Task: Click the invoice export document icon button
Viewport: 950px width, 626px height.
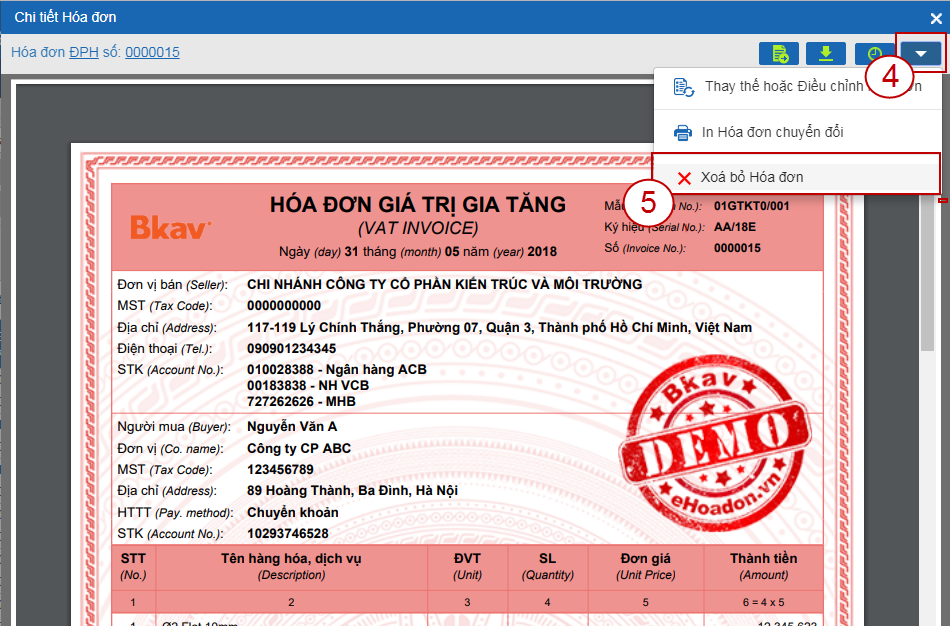Action: click(779, 54)
